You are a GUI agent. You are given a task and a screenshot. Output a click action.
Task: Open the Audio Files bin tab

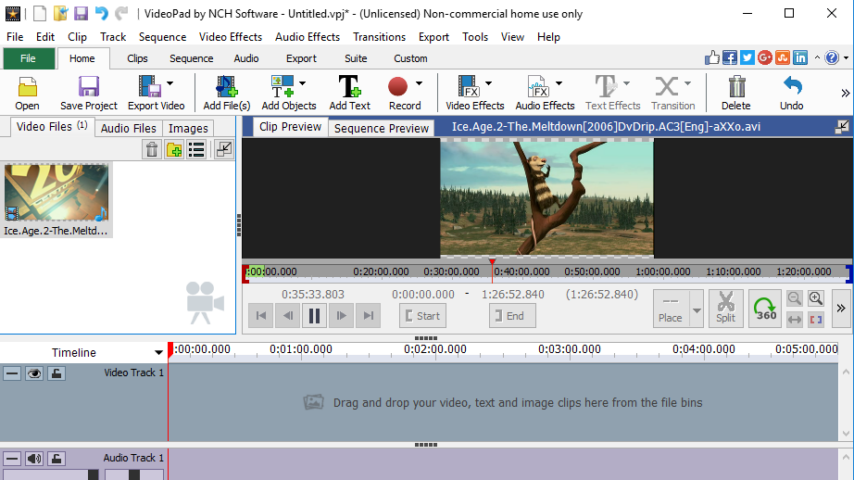[x=129, y=128]
